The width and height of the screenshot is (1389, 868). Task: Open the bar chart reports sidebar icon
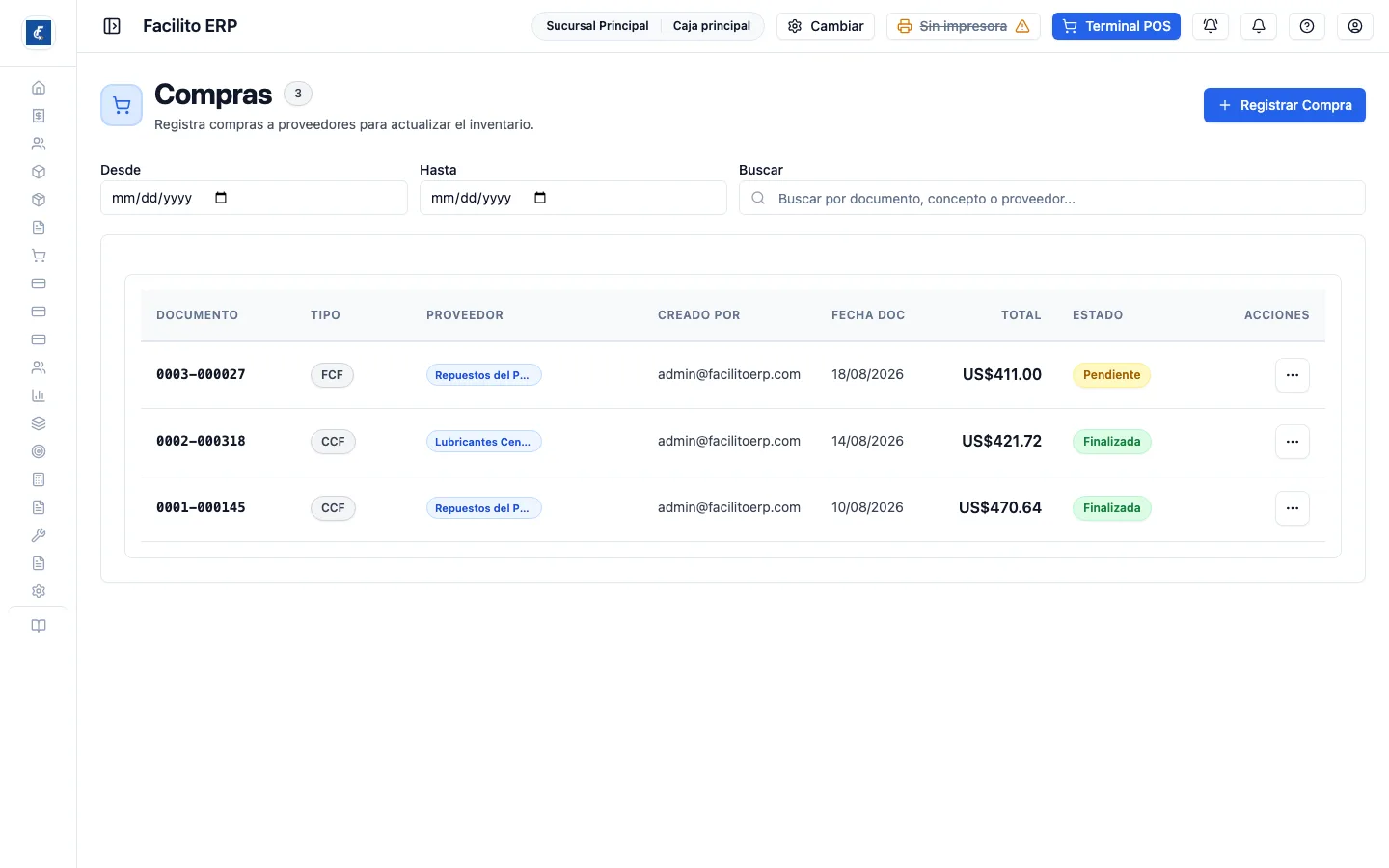coord(39,395)
